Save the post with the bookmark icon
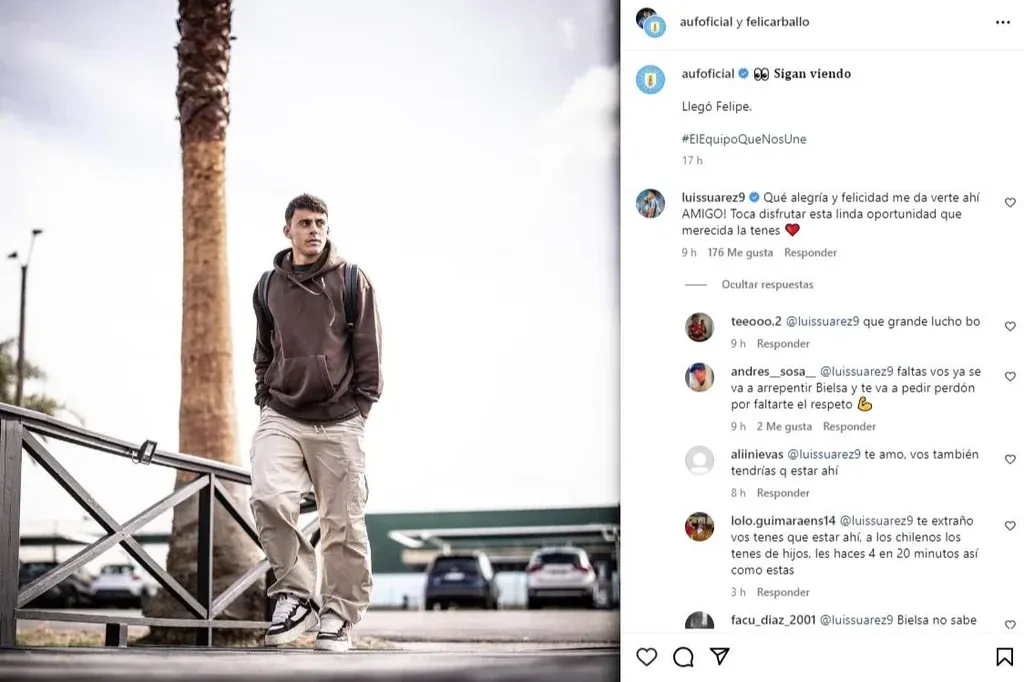The image size is (1024, 682). (1004, 657)
